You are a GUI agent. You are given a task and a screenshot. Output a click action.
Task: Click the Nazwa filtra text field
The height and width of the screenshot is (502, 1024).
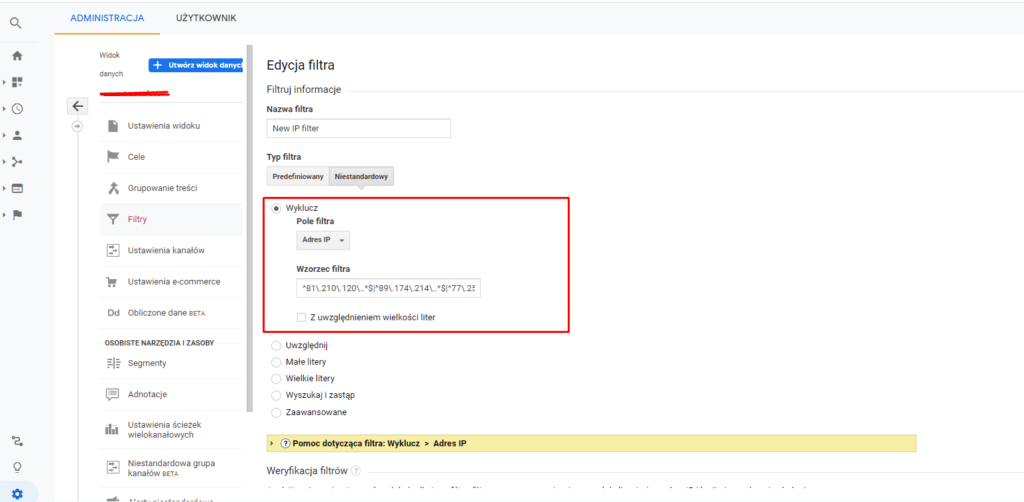coord(359,128)
